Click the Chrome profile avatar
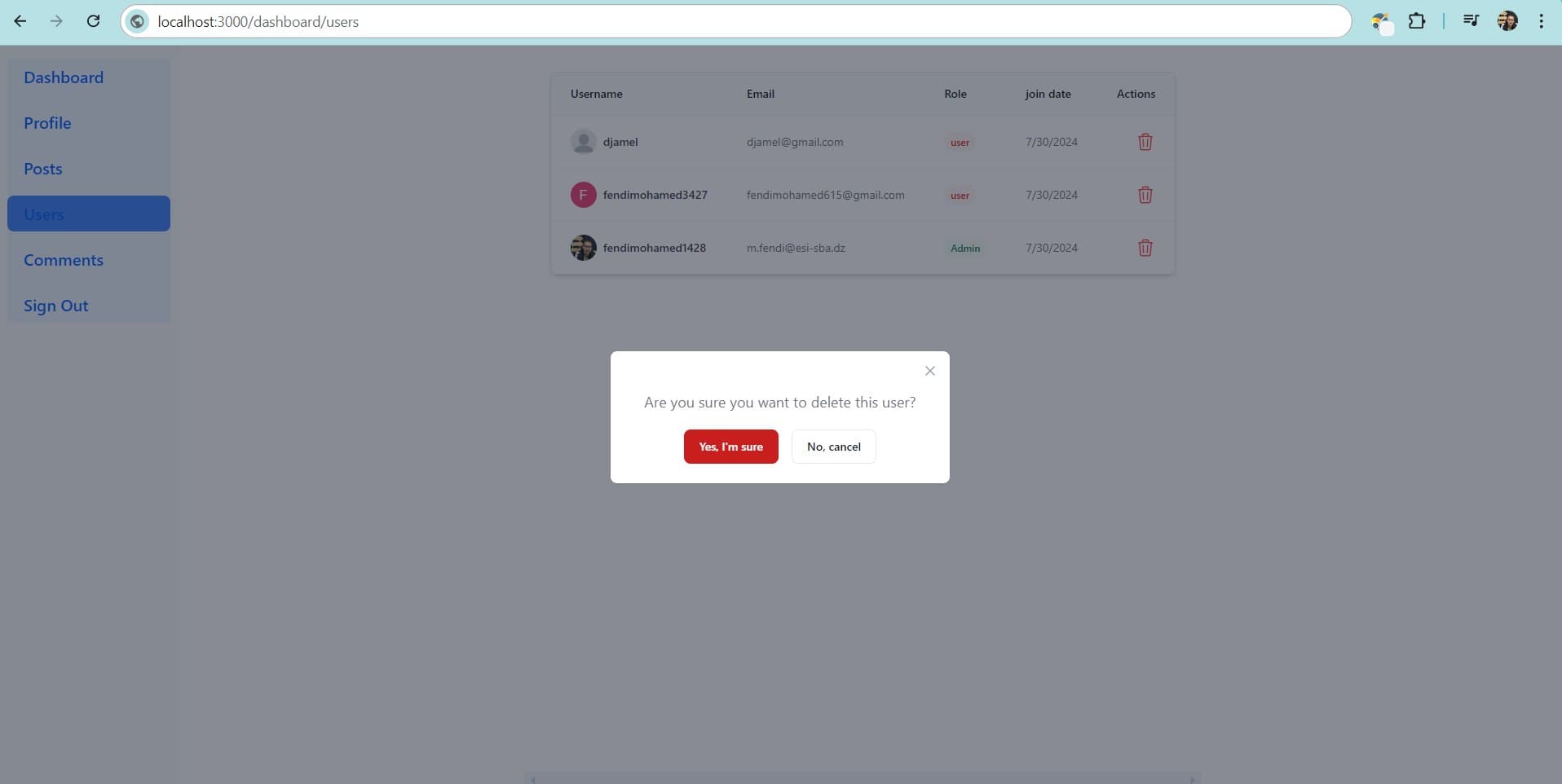Viewport: 1562px width, 784px height. click(1507, 21)
